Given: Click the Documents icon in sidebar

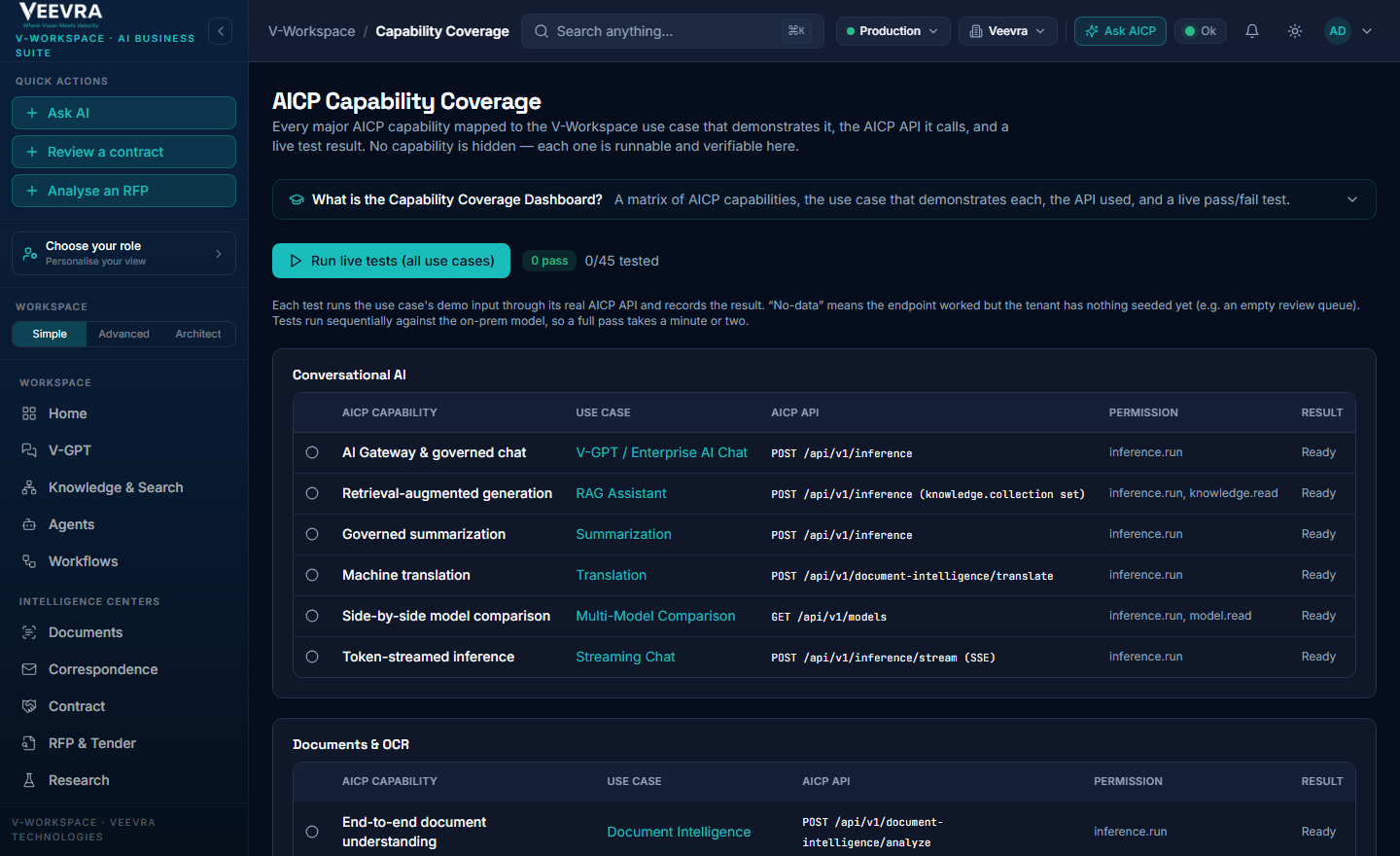Looking at the screenshot, I should click(29, 632).
